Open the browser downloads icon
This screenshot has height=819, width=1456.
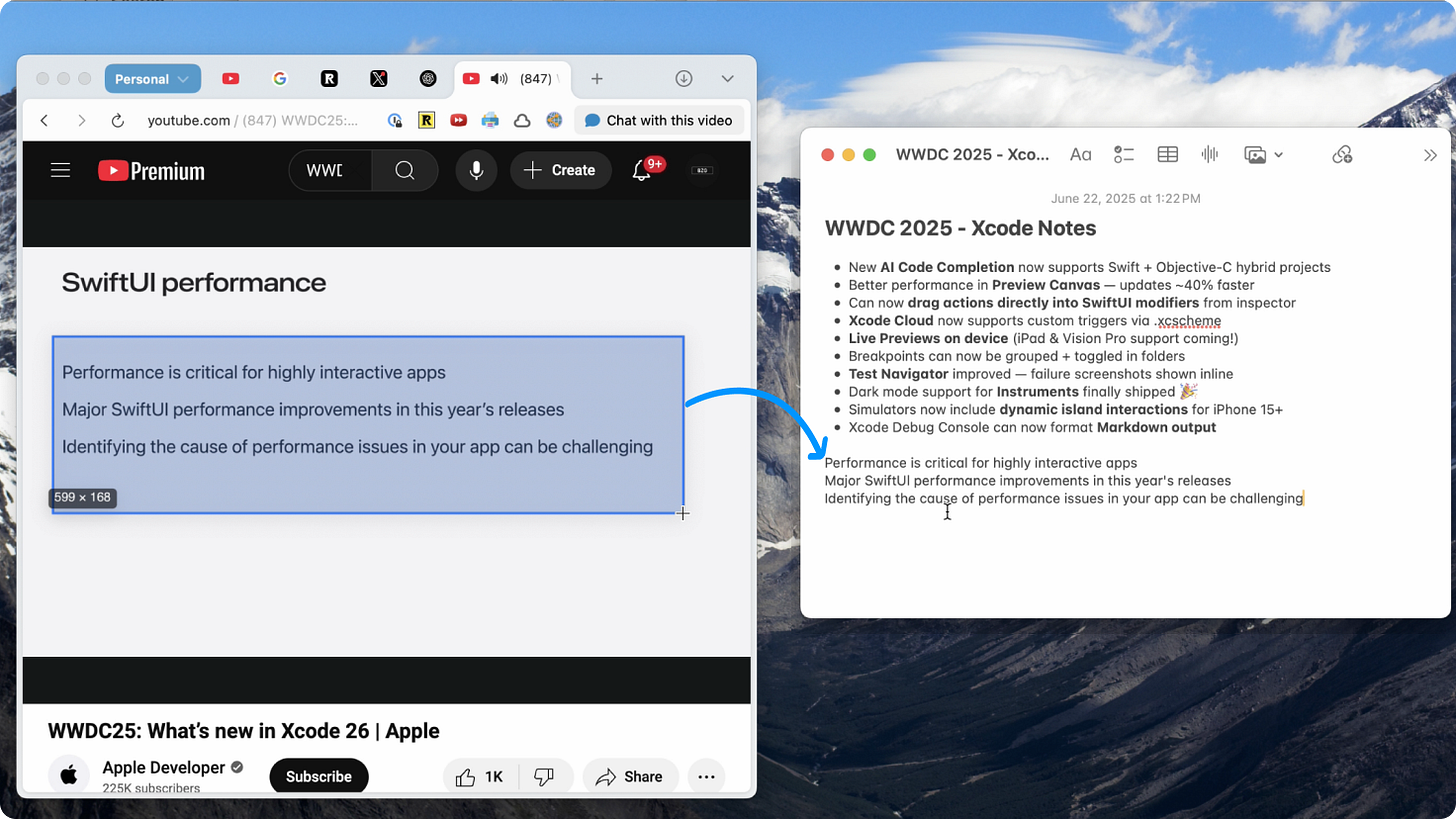click(x=684, y=79)
